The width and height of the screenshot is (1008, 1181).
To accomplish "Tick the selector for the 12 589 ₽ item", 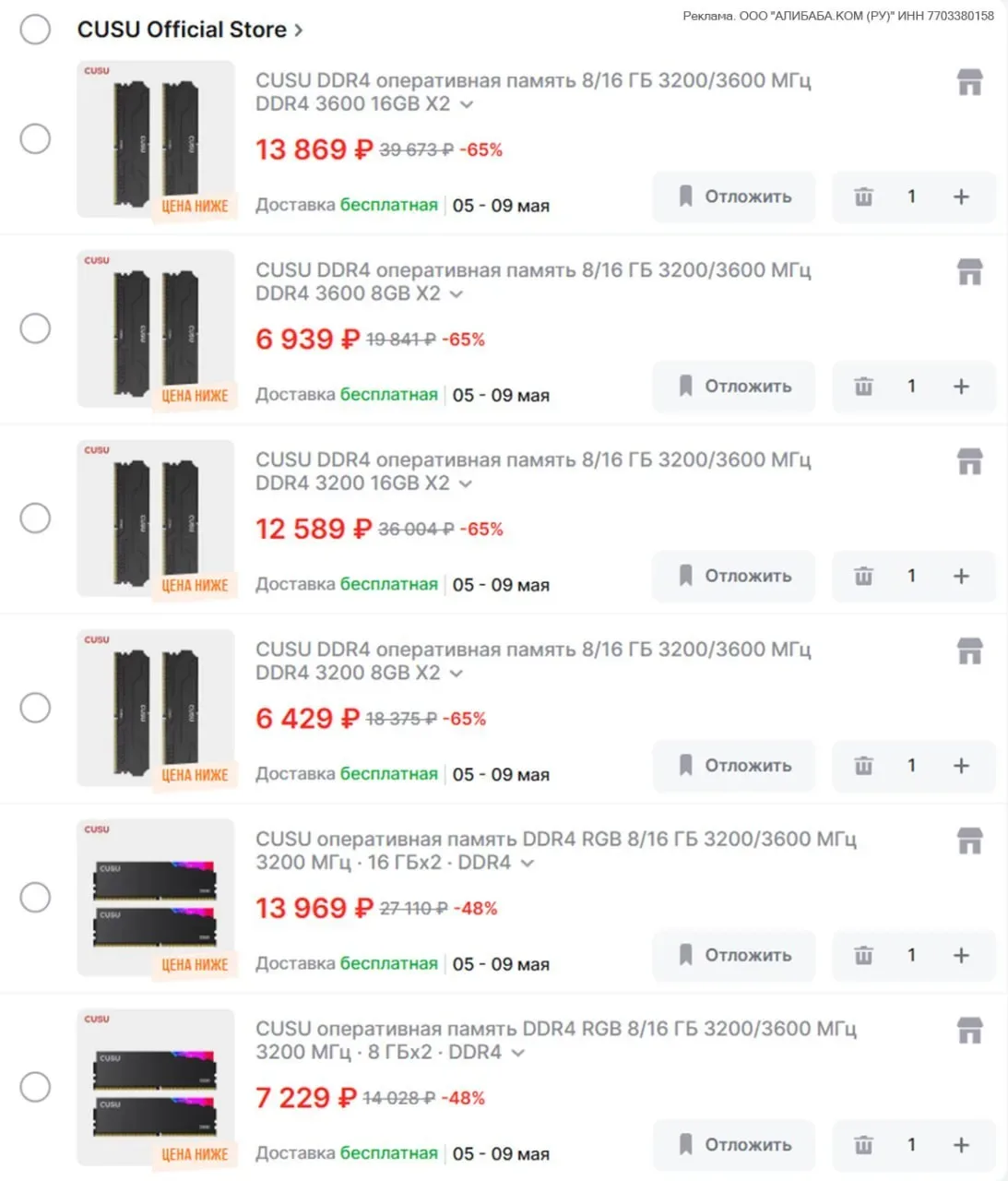I will [35, 519].
